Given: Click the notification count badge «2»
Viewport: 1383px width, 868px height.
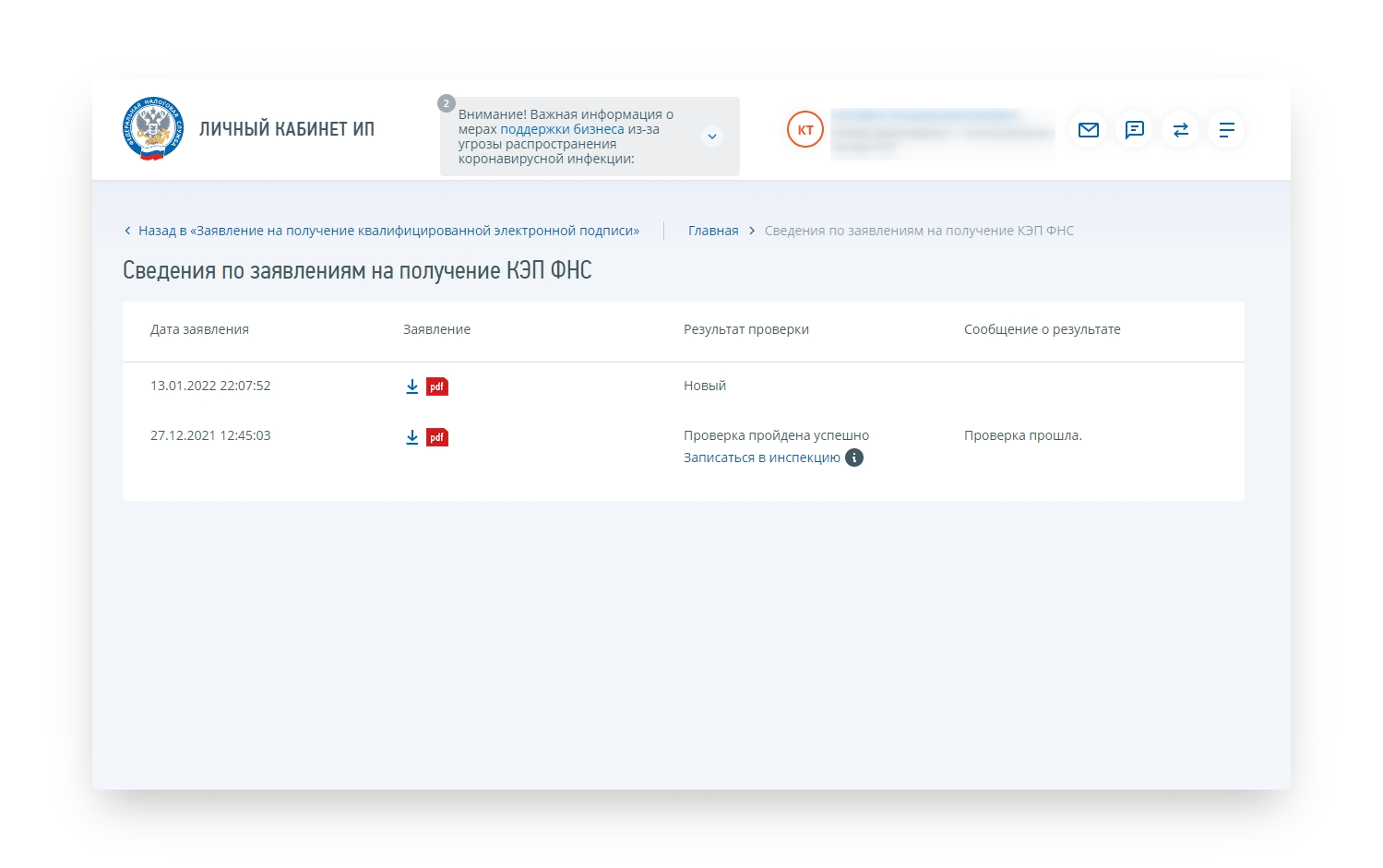Looking at the screenshot, I should (447, 103).
